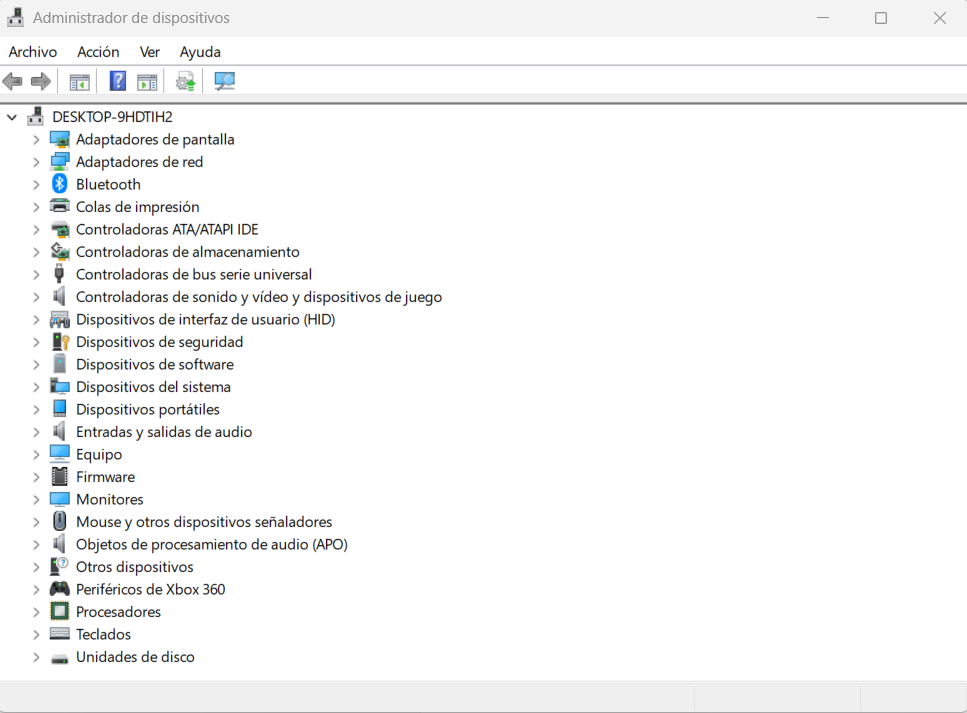Click the show/hide action pane toolbar icon

(x=147, y=81)
